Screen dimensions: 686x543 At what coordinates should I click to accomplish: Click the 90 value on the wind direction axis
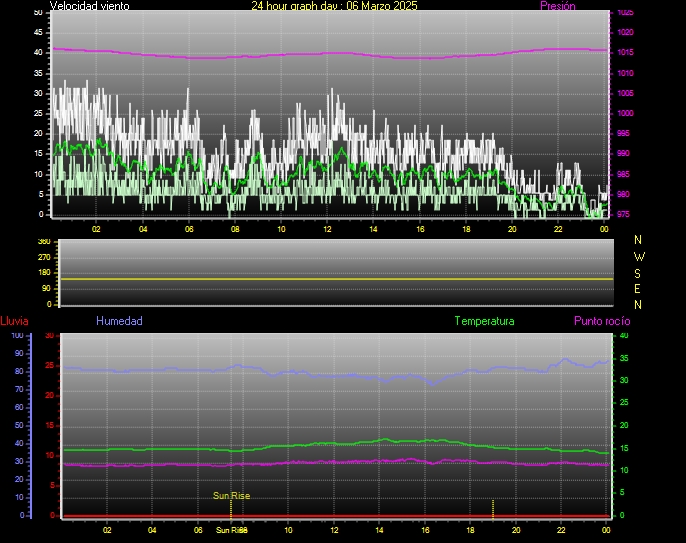pos(46,288)
